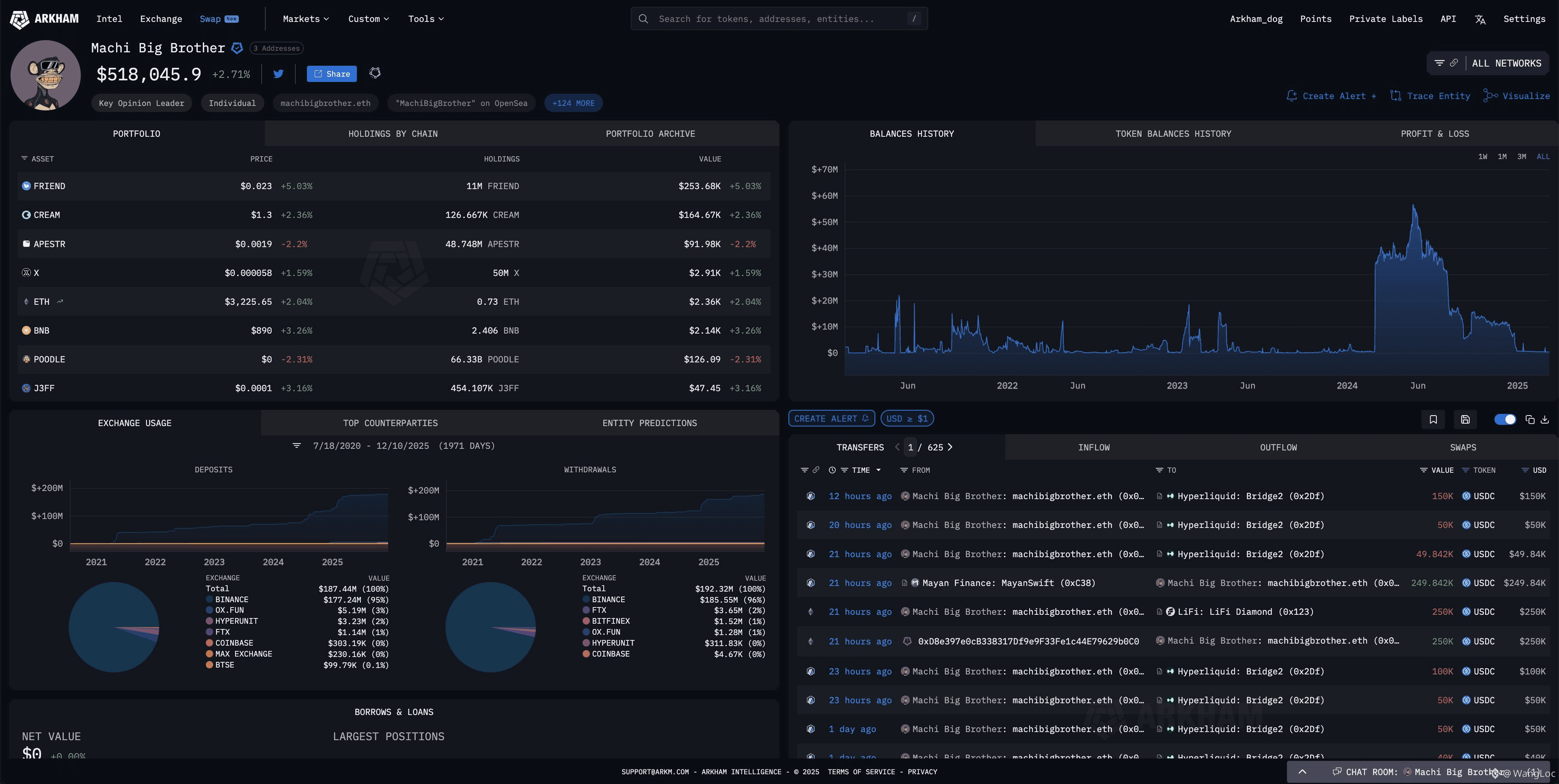Open the PROFIT & LOSS tab
This screenshot has height=784, width=1559.
tap(1434, 134)
